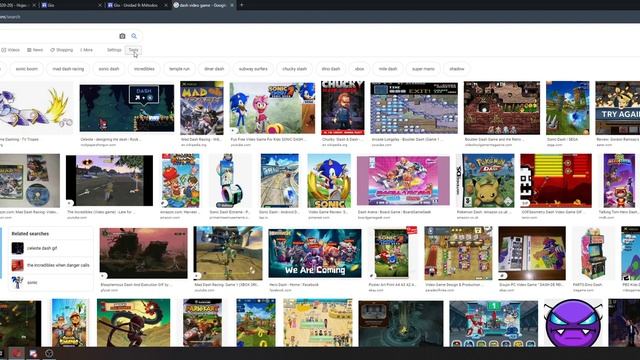Viewport: 640px width, 360px height.
Task: Filter by 'temple run' chip
Action: [x=180, y=69]
